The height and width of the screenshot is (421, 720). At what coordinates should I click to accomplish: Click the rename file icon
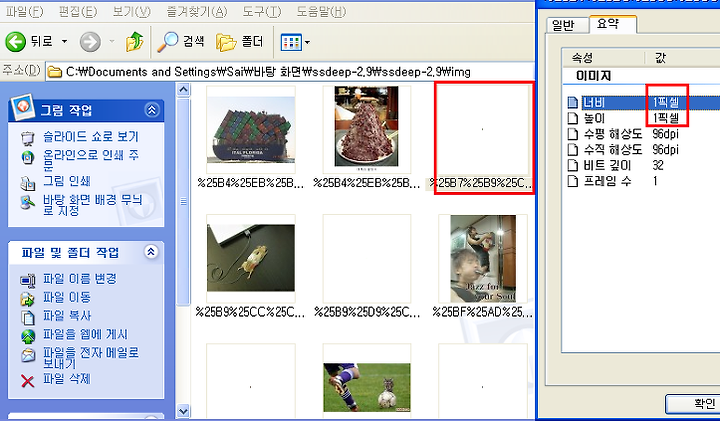[28, 280]
